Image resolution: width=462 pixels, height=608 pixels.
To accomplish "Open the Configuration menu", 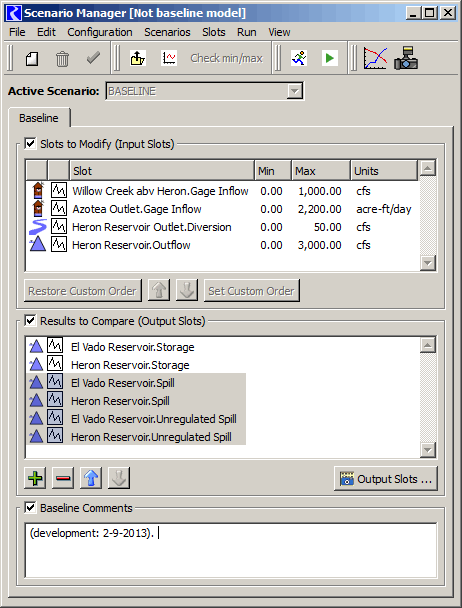I will pyautogui.click(x=100, y=32).
